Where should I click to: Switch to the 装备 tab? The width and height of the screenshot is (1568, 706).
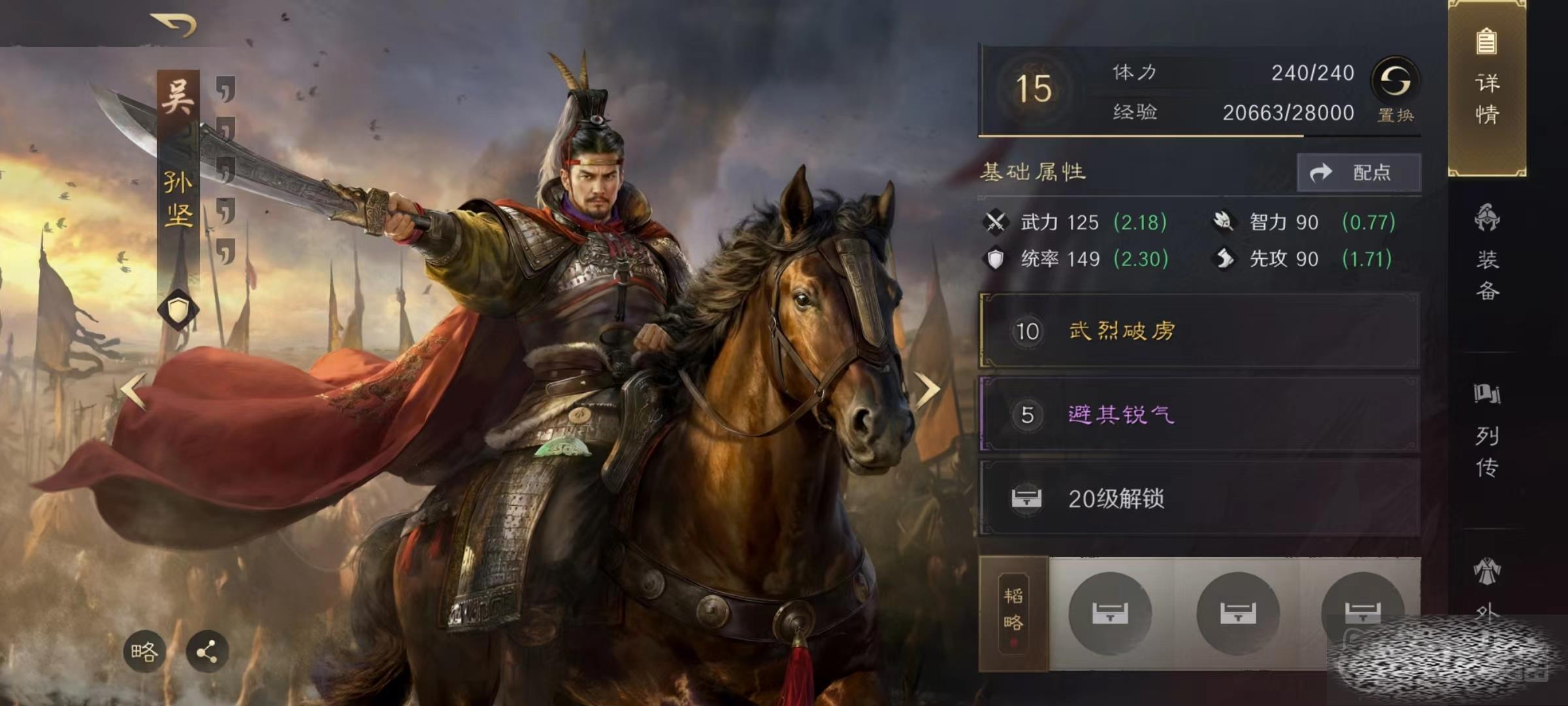(1487, 252)
